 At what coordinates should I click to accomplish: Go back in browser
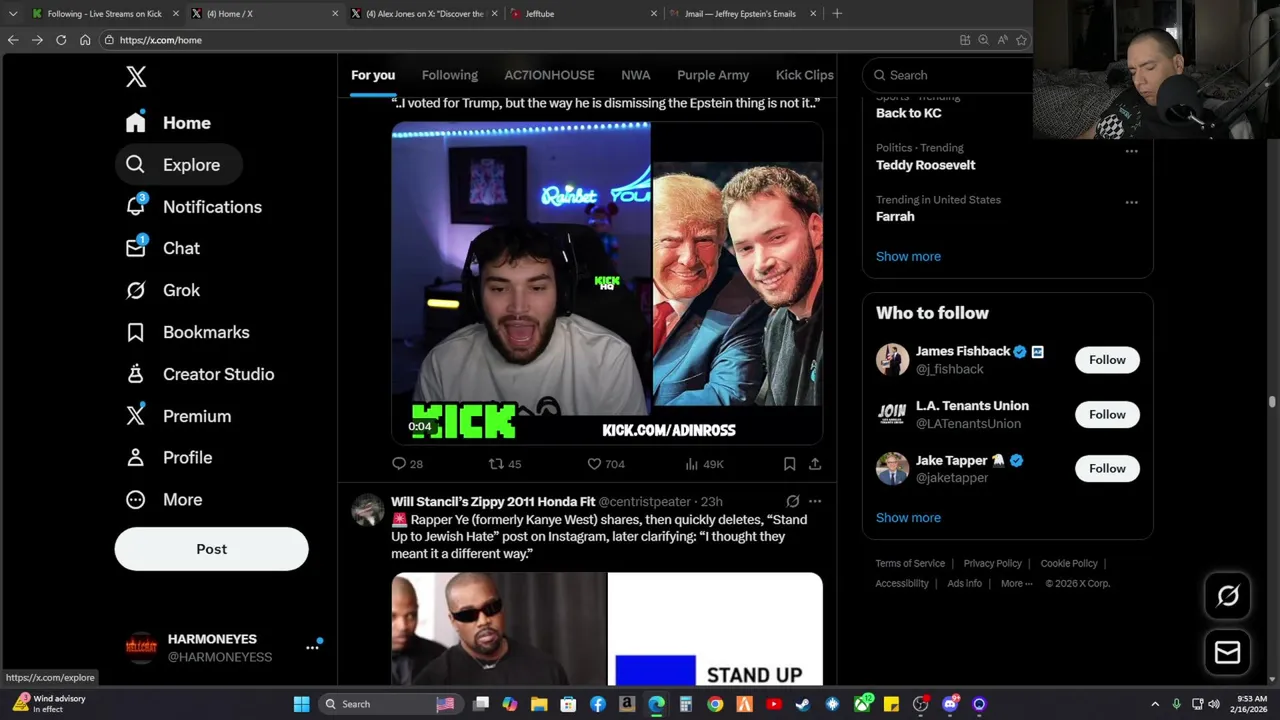coord(13,40)
